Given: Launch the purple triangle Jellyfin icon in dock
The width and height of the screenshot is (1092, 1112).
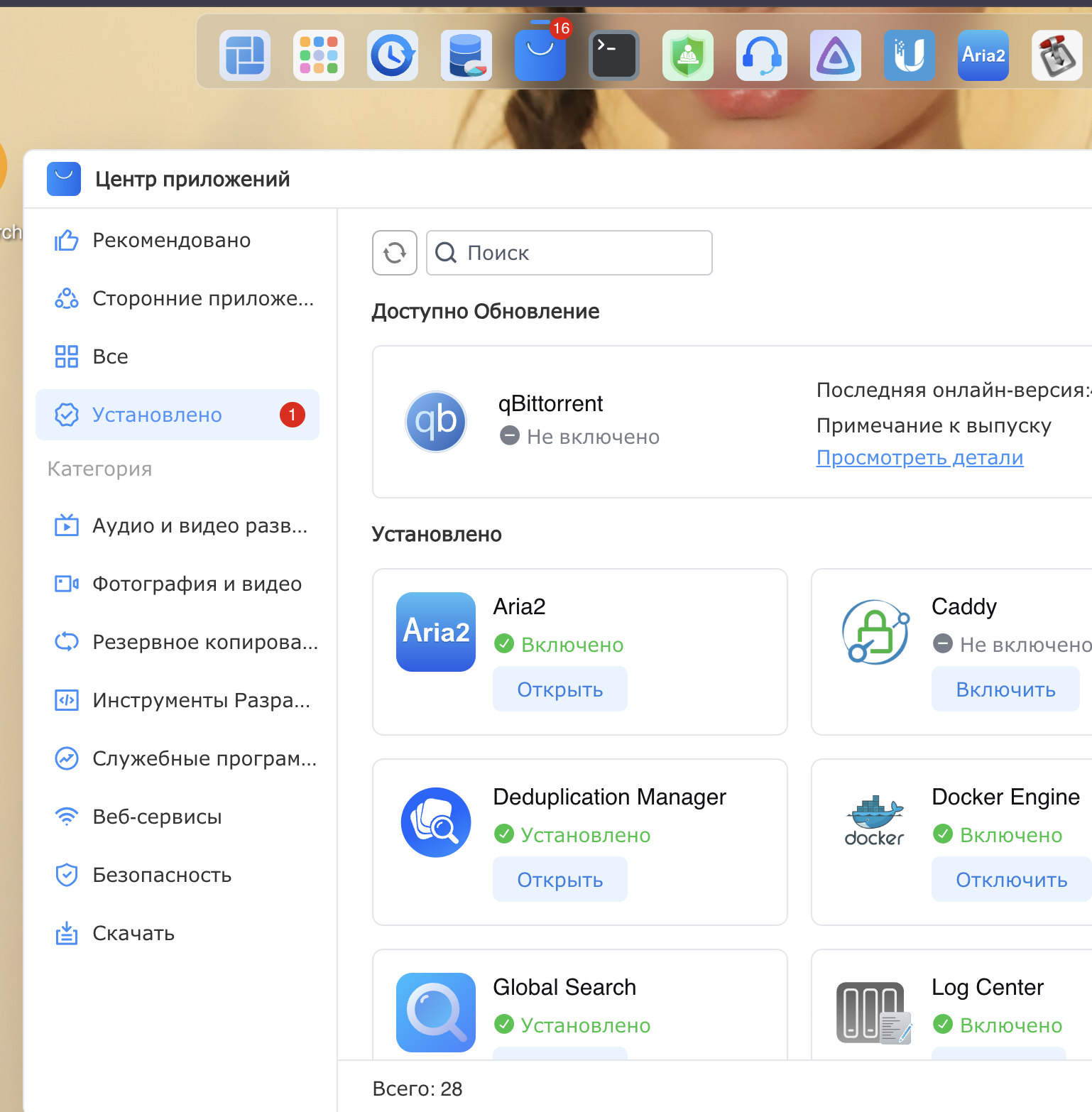Looking at the screenshot, I should pyautogui.click(x=836, y=55).
